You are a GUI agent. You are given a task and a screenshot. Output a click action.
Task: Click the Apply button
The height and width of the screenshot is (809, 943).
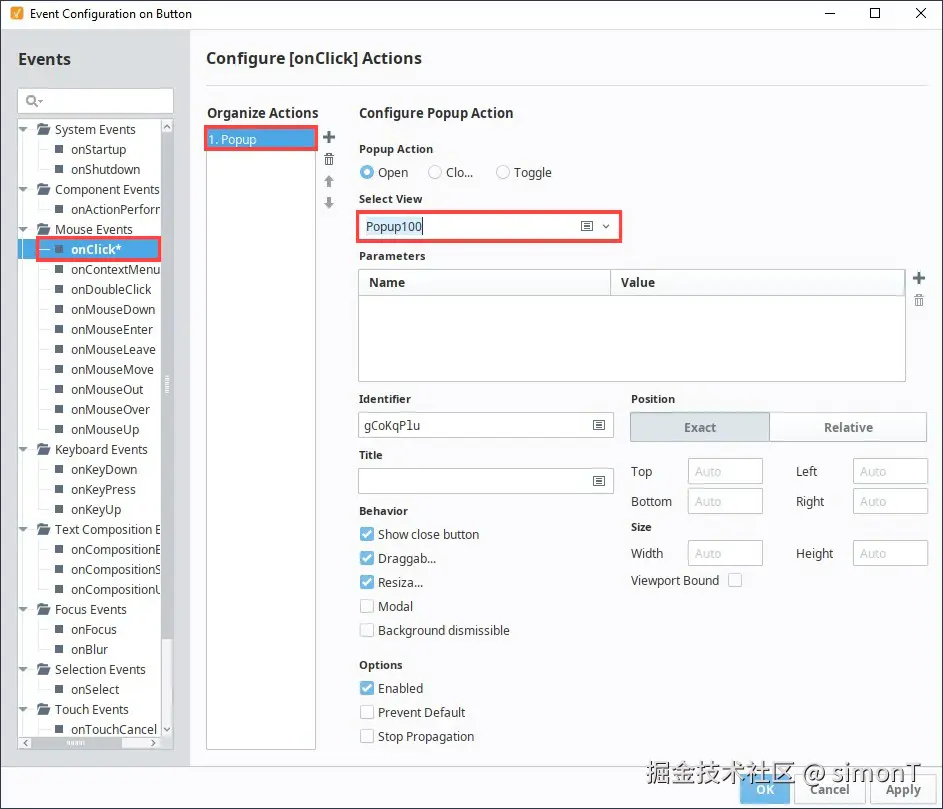903,789
